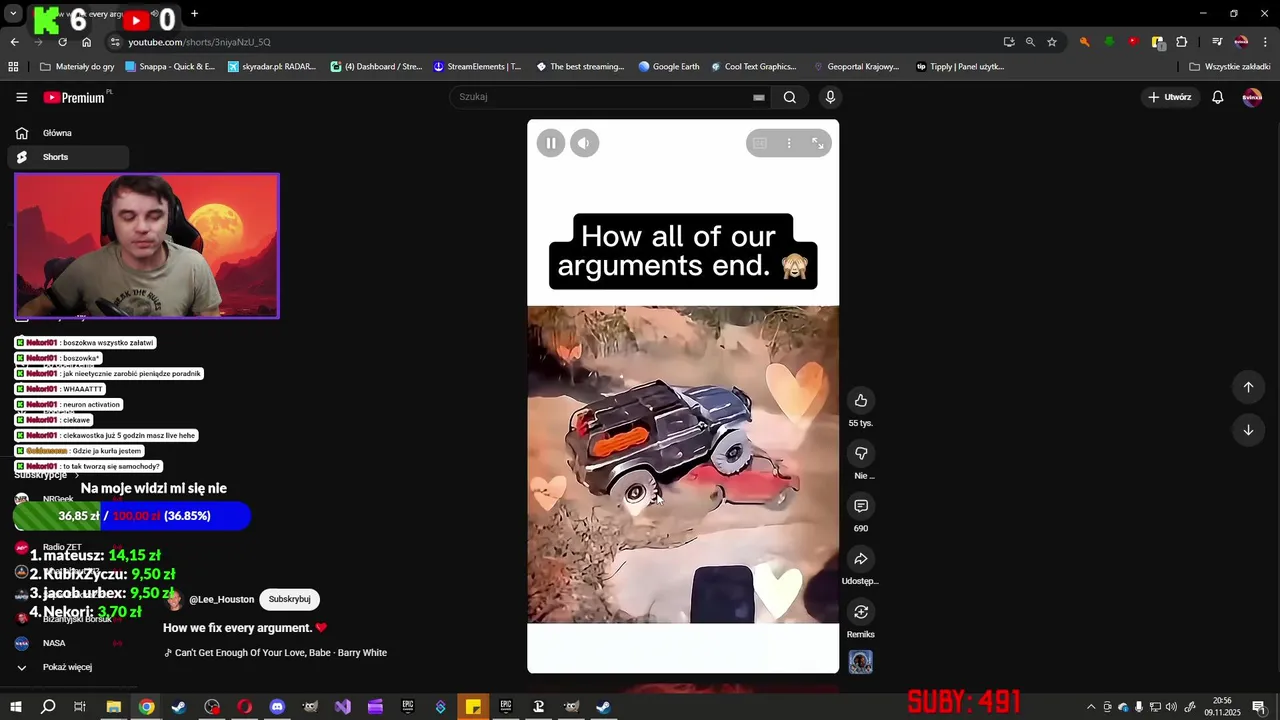The image size is (1280, 720).
Task: Open Materiały do gry bookmark folder
Action: [77, 67]
